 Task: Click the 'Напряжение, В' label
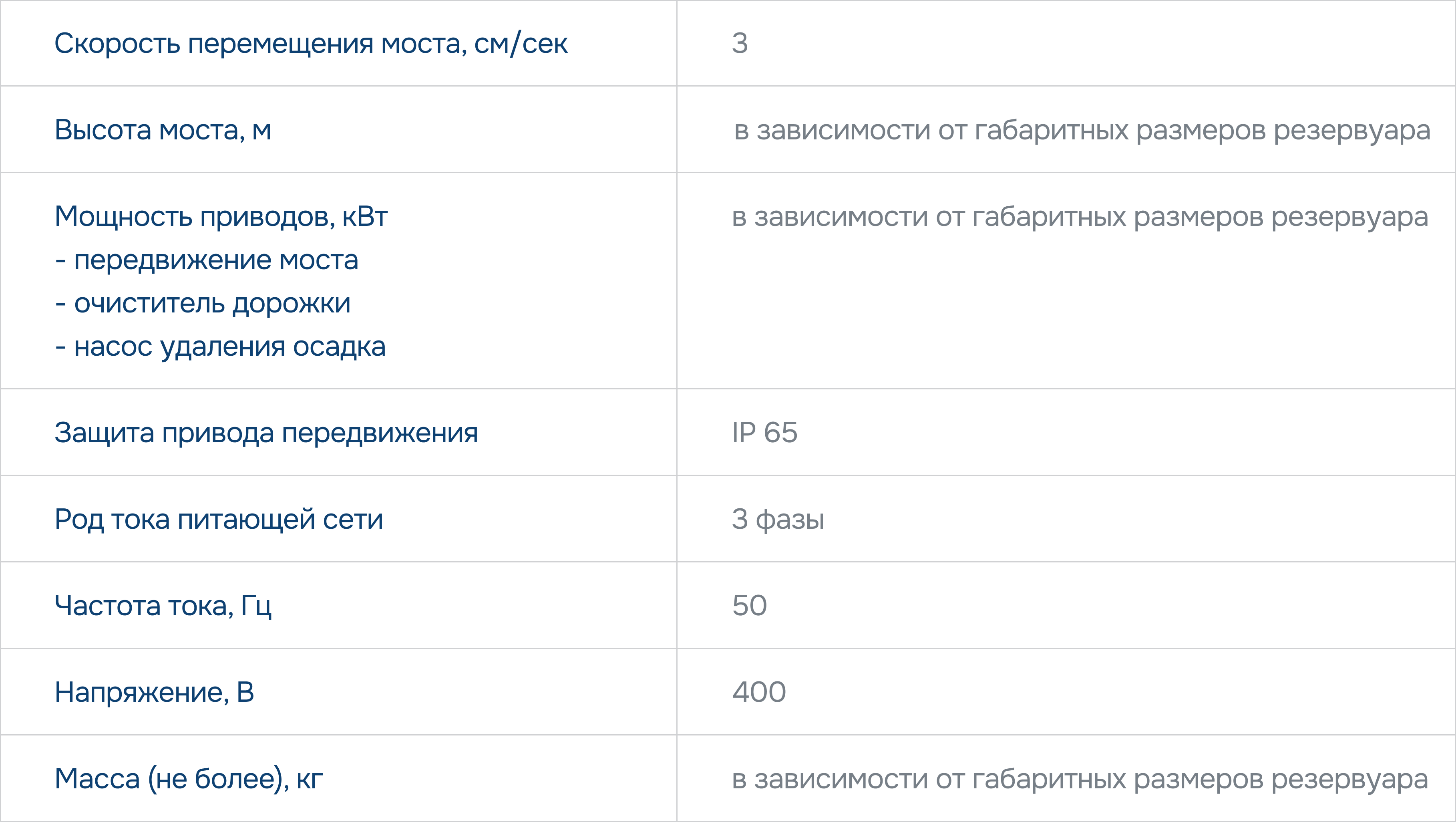(154, 693)
